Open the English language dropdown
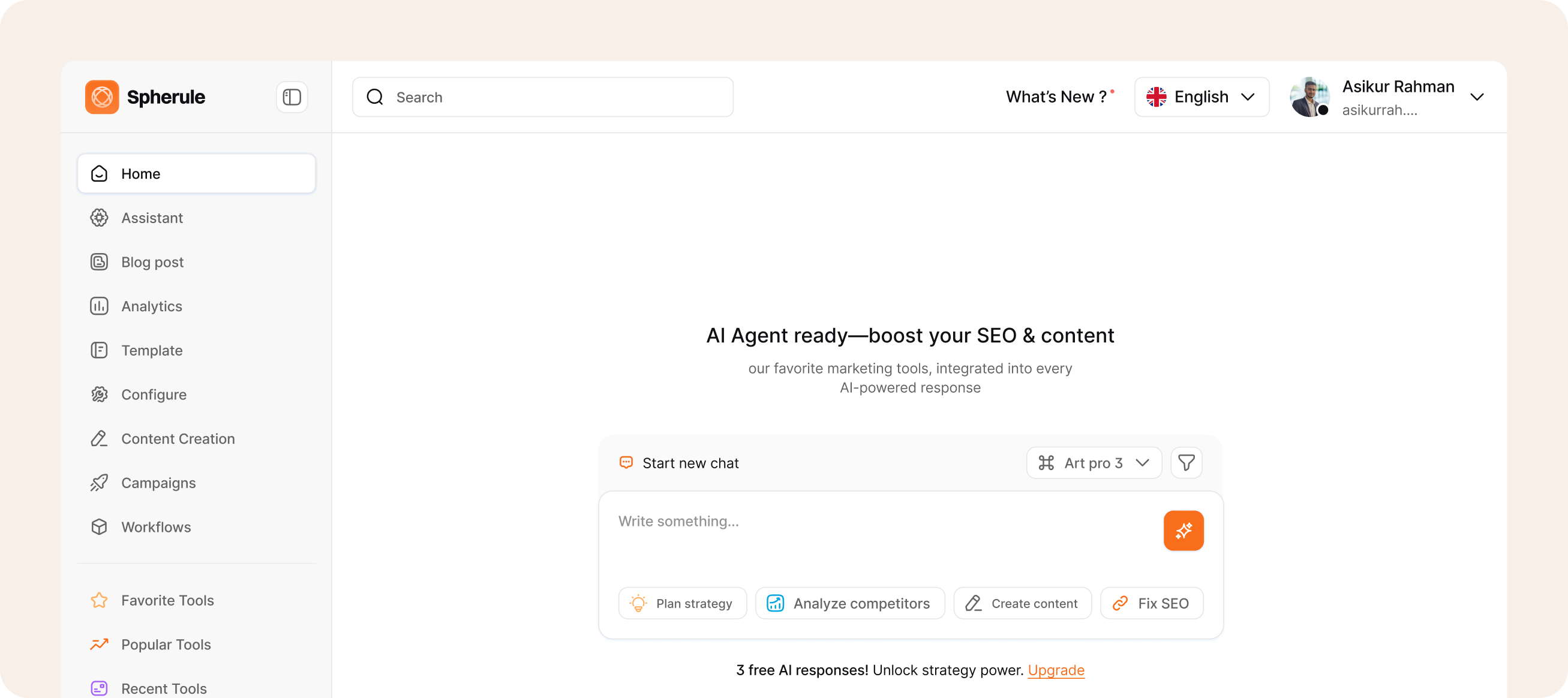1568x698 pixels. pyautogui.click(x=1201, y=97)
